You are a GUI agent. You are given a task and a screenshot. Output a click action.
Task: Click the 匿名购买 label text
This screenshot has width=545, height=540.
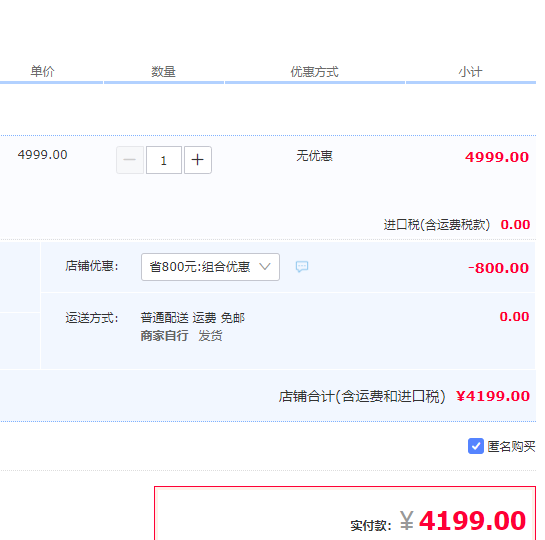[511, 447]
